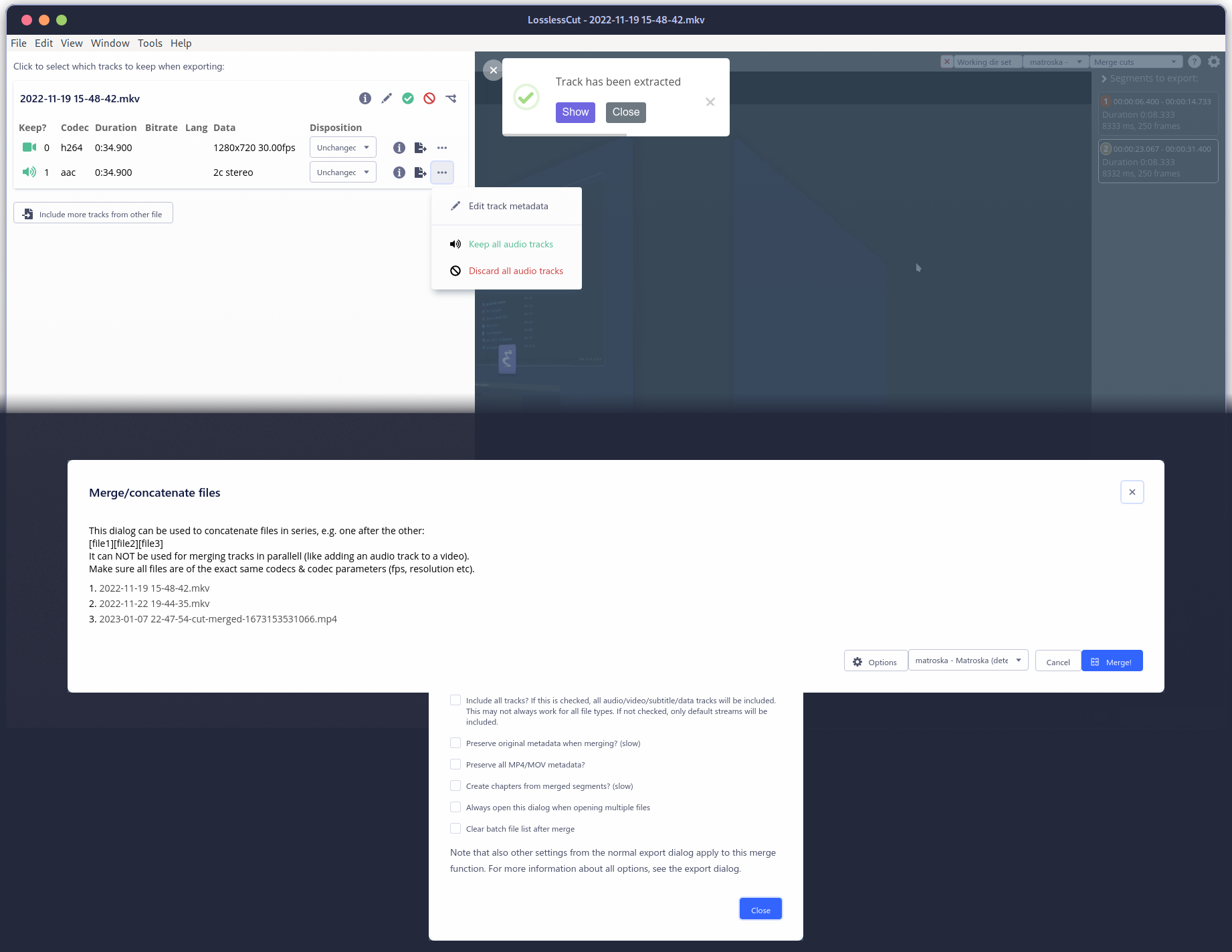1232x952 pixels.
Task: Open the Tools menu
Action: click(150, 43)
